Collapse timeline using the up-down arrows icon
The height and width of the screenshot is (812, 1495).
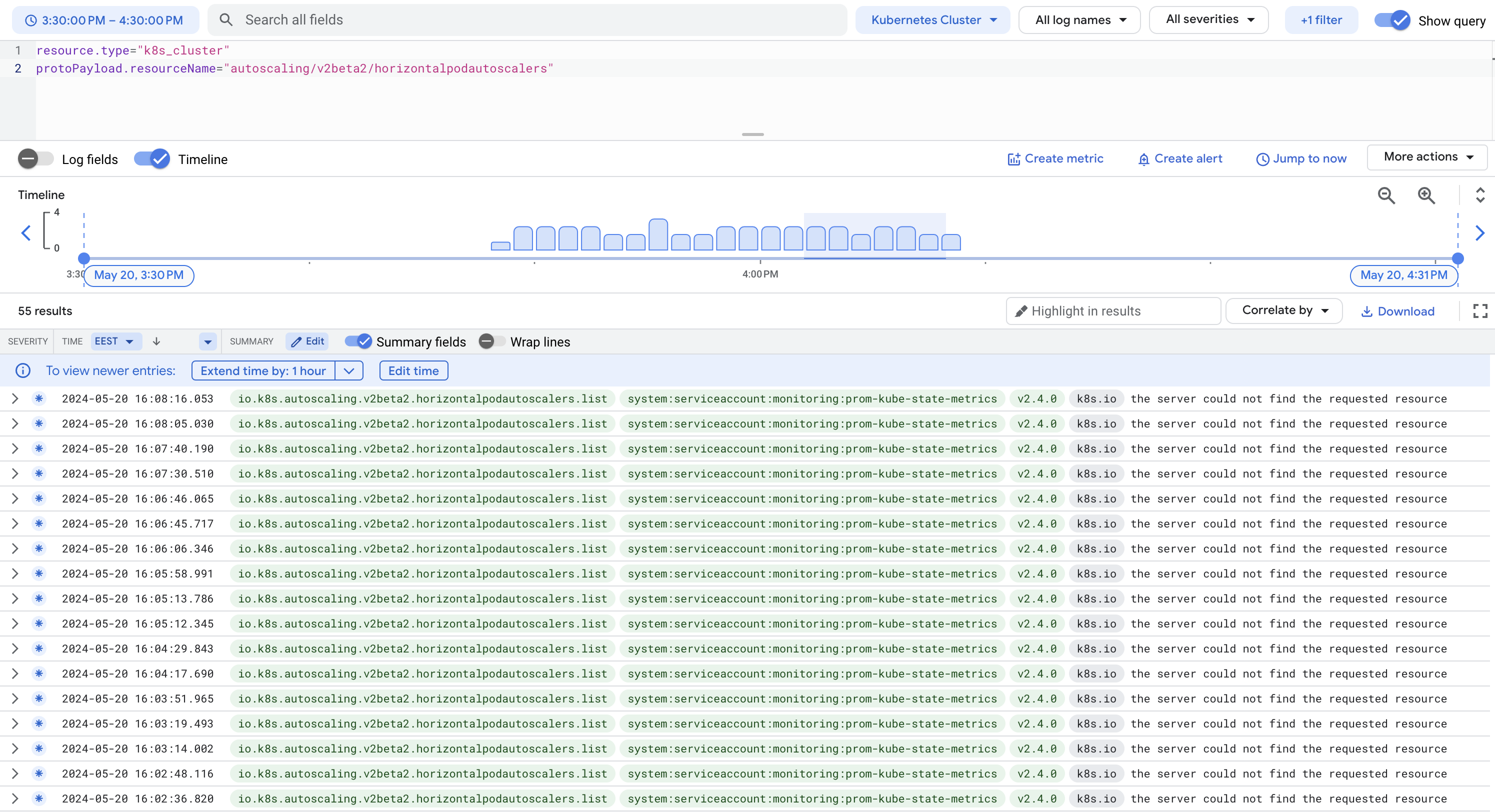[1479, 195]
